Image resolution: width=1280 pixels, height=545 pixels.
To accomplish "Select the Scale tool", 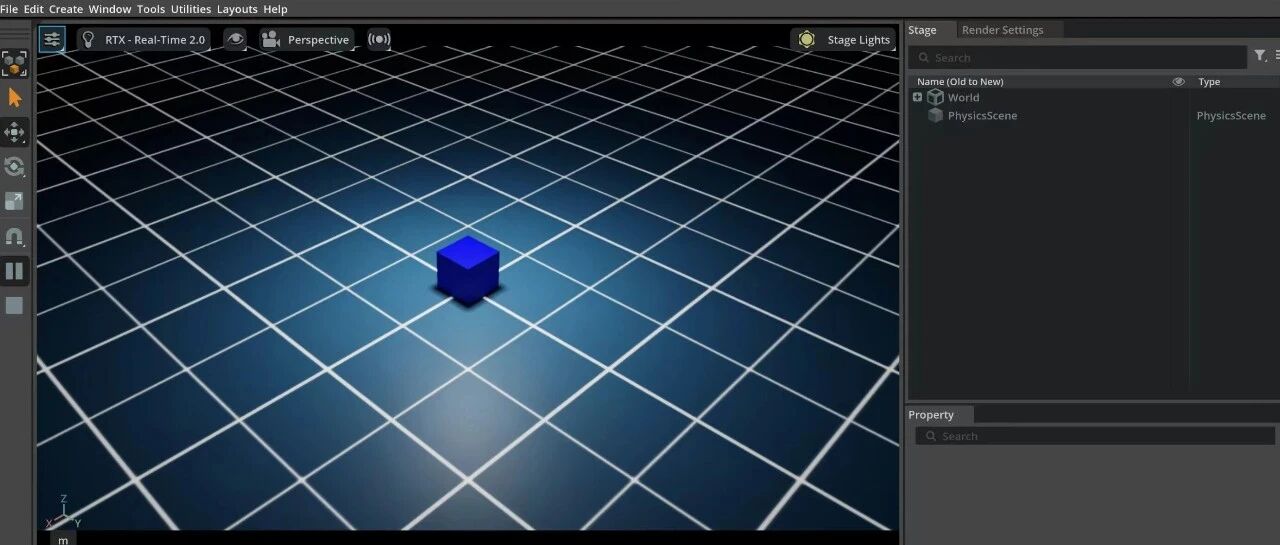I will click(14, 201).
